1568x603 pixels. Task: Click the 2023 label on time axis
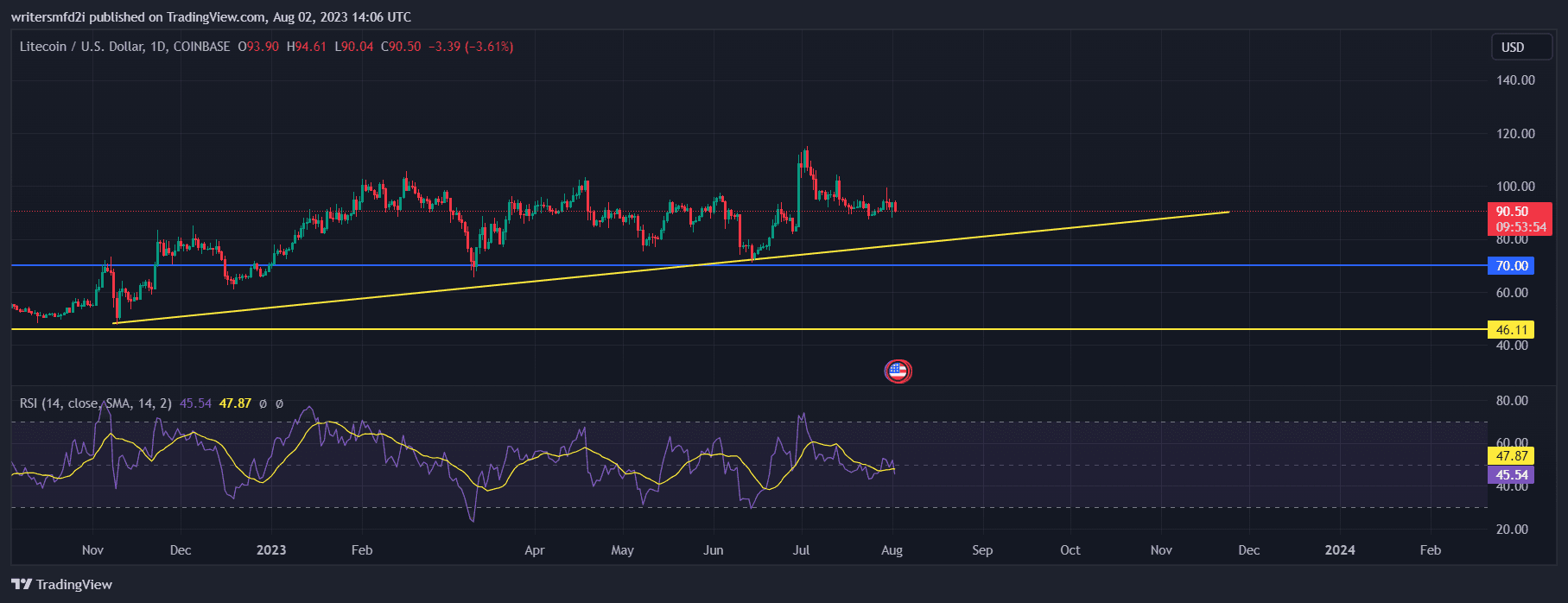click(x=271, y=550)
